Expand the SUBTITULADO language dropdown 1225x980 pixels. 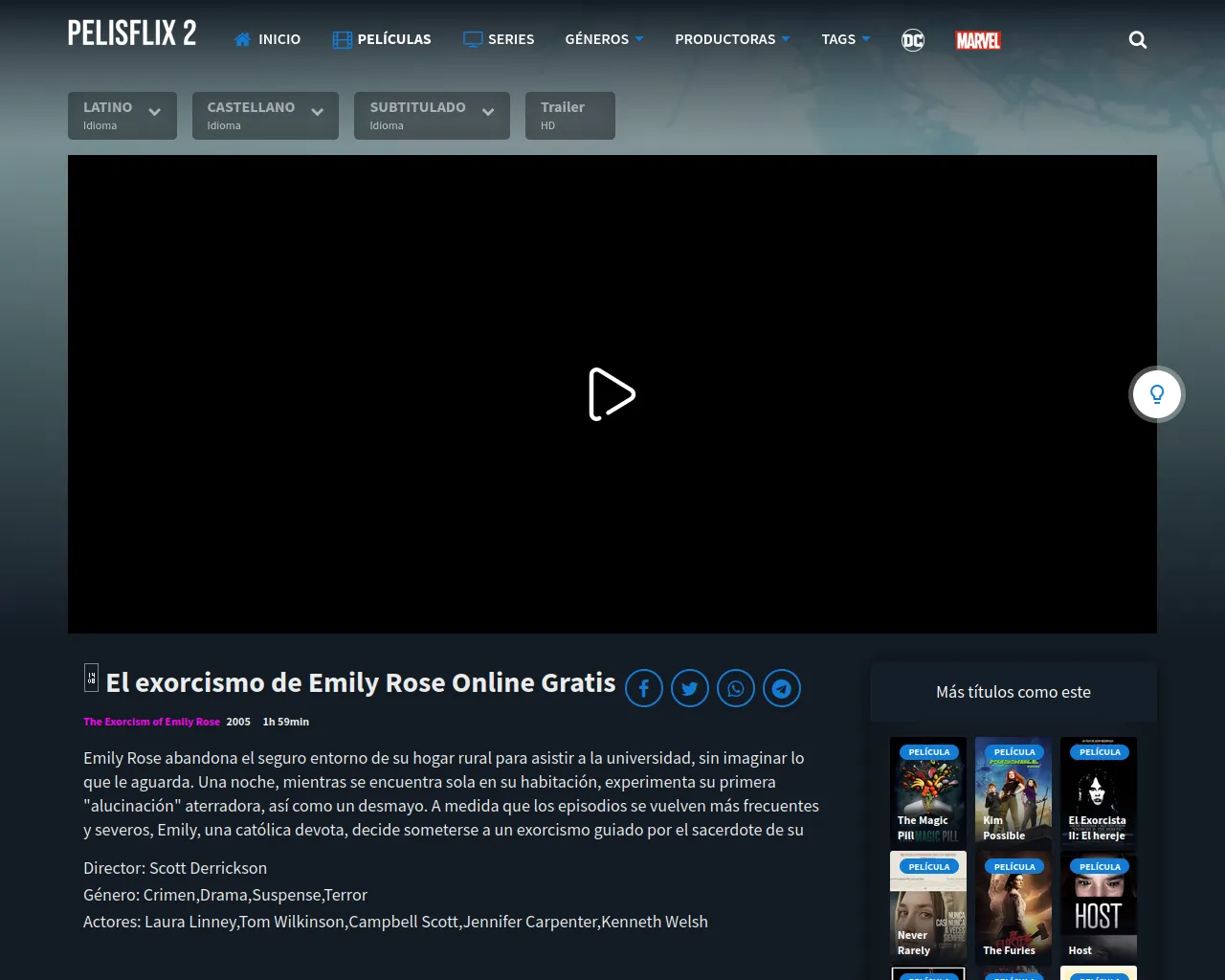pyautogui.click(x=432, y=115)
